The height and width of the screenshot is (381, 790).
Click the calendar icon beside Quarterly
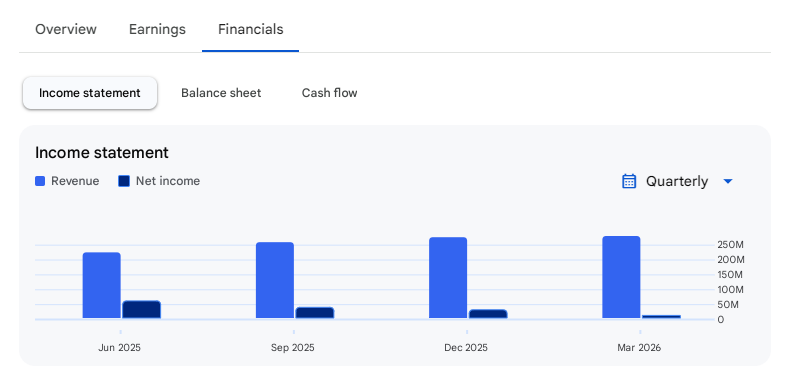click(629, 181)
